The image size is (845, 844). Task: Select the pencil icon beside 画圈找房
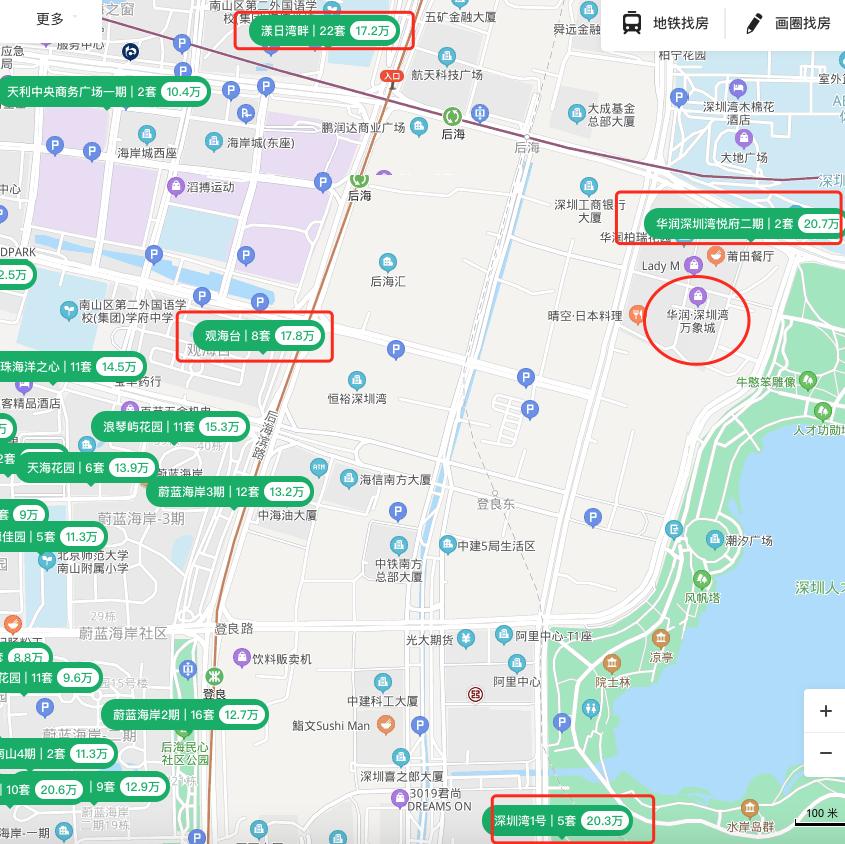pos(753,22)
